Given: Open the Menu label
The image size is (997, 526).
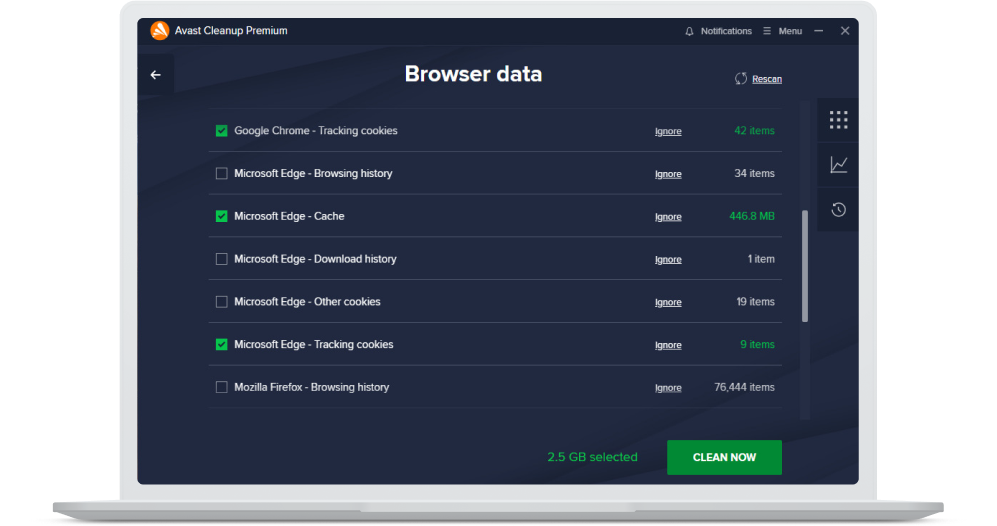Looking at the screenshot, I should click(790, 31).
